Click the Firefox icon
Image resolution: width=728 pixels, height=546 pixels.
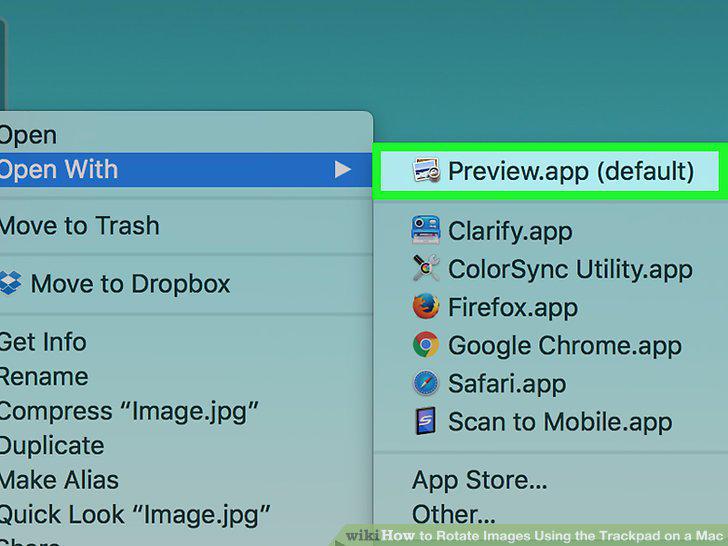click(426, 306)
